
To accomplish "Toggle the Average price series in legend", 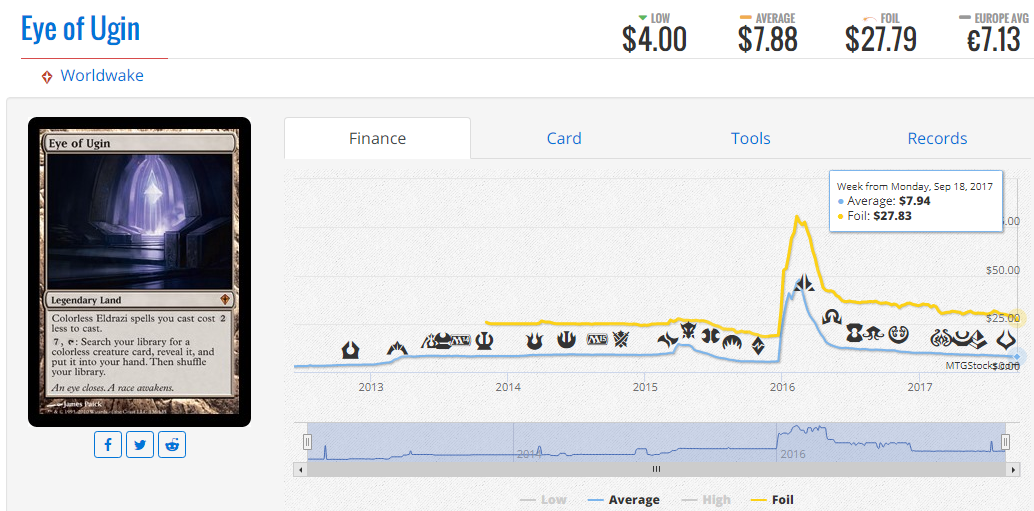I will pyautogui.click(x=623, y=500).
